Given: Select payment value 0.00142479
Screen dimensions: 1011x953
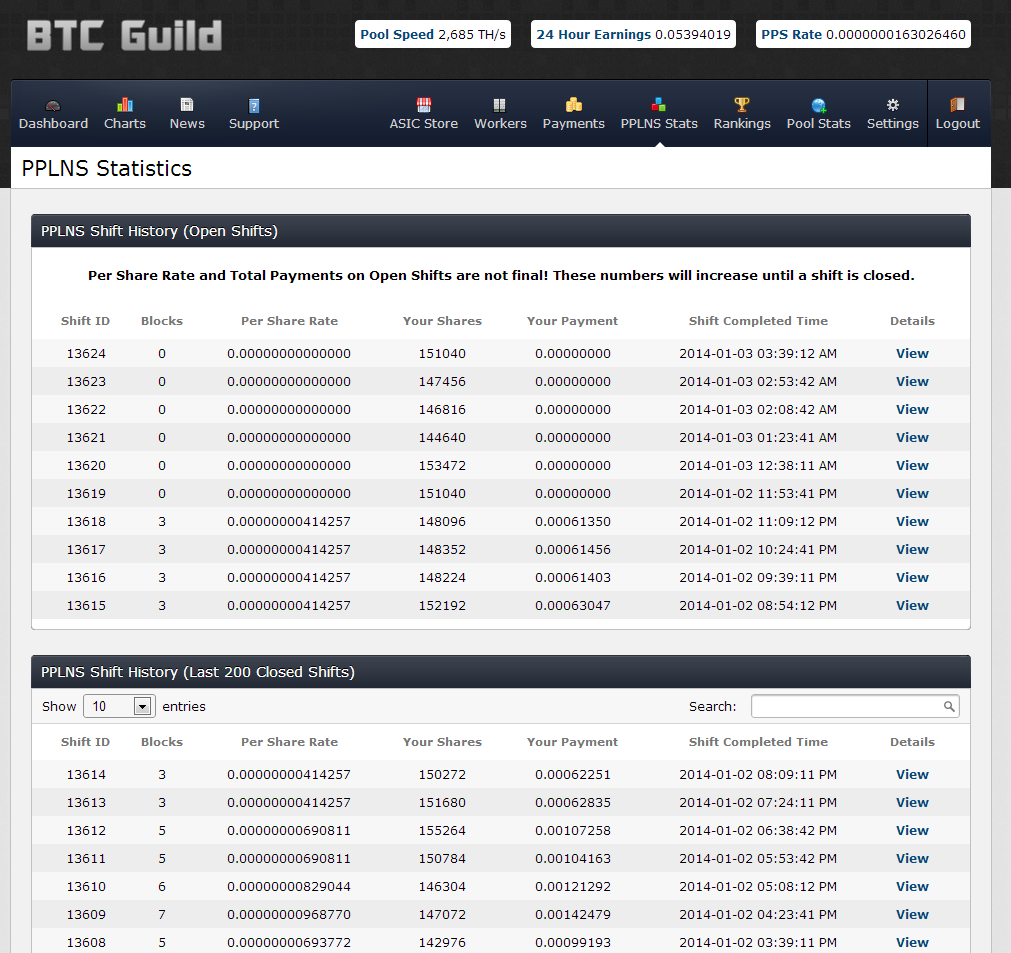Looking at the screenshot, I should click(573, 914).
